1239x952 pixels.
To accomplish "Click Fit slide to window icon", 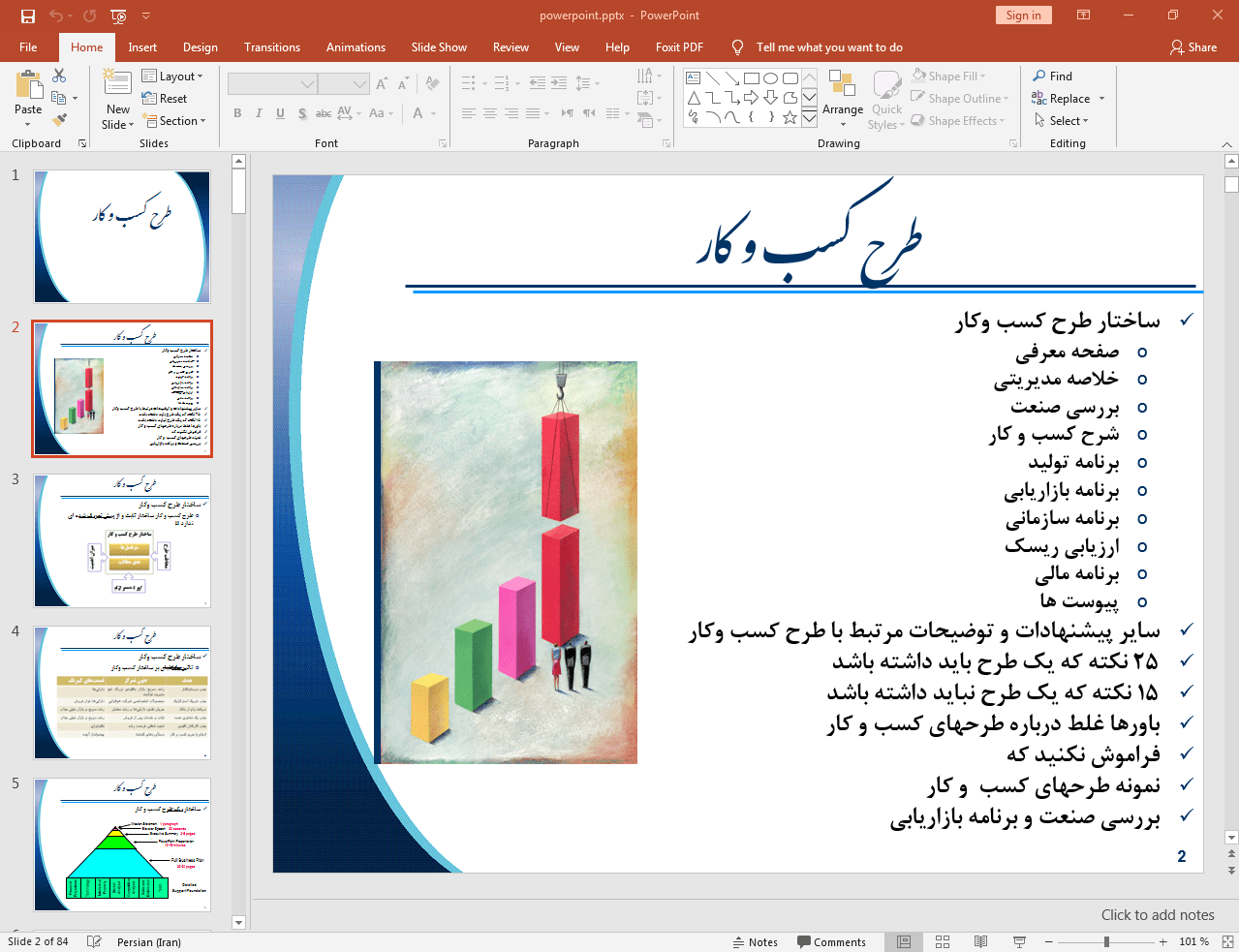I will click(1226, 941).
